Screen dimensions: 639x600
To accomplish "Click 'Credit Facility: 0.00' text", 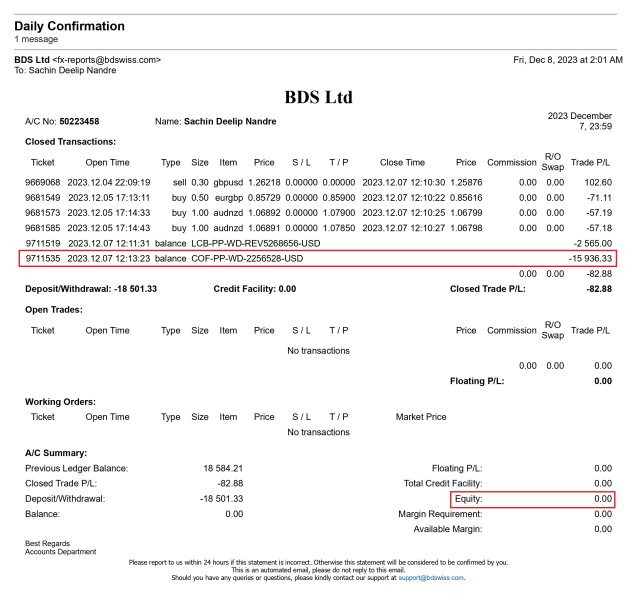I will pos(255,289).
